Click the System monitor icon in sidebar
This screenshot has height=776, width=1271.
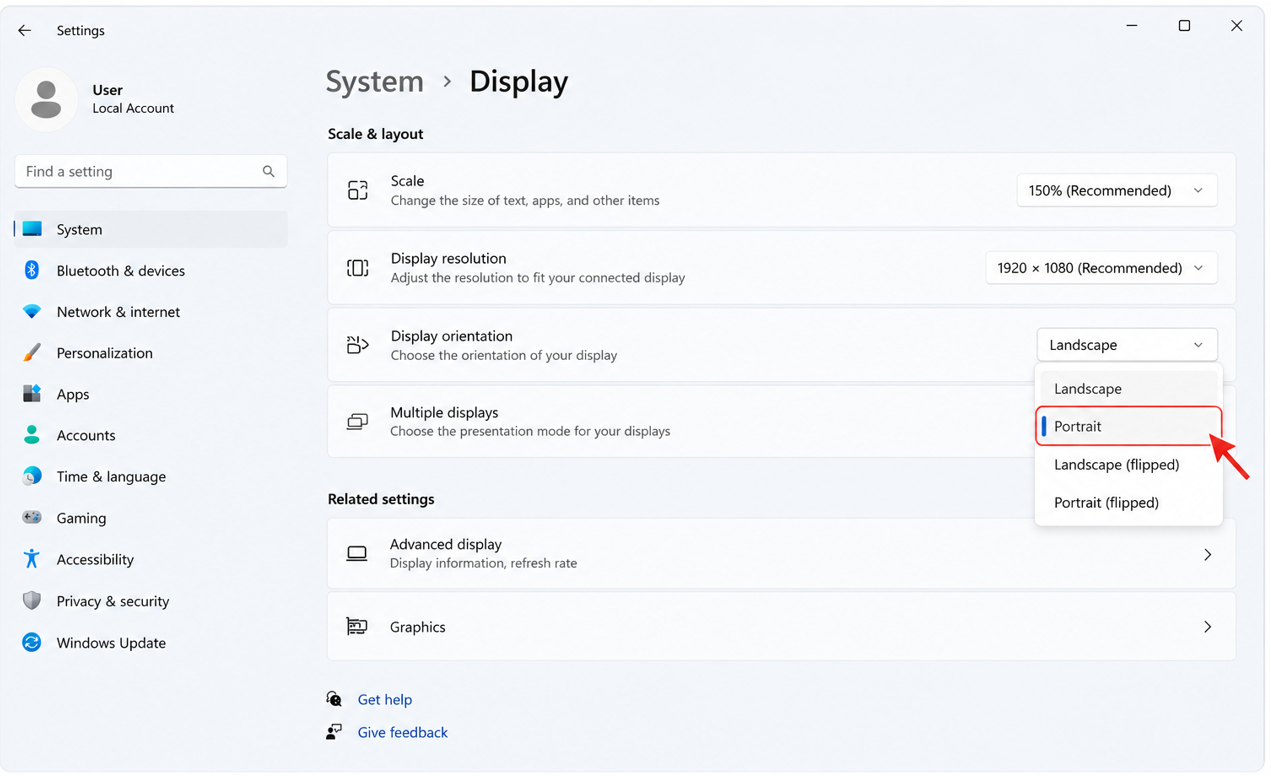32,229
